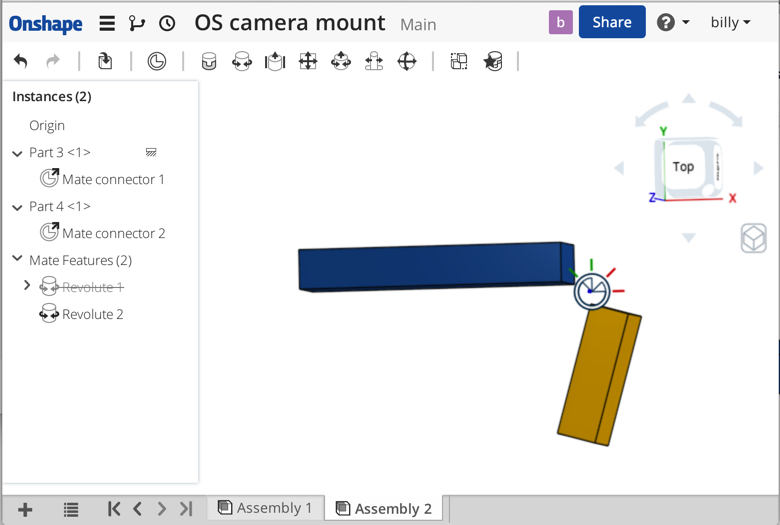Open the version and branch graph icon
Screen dimensions: 780x525
pyautogui.click(x=137, y=23)
